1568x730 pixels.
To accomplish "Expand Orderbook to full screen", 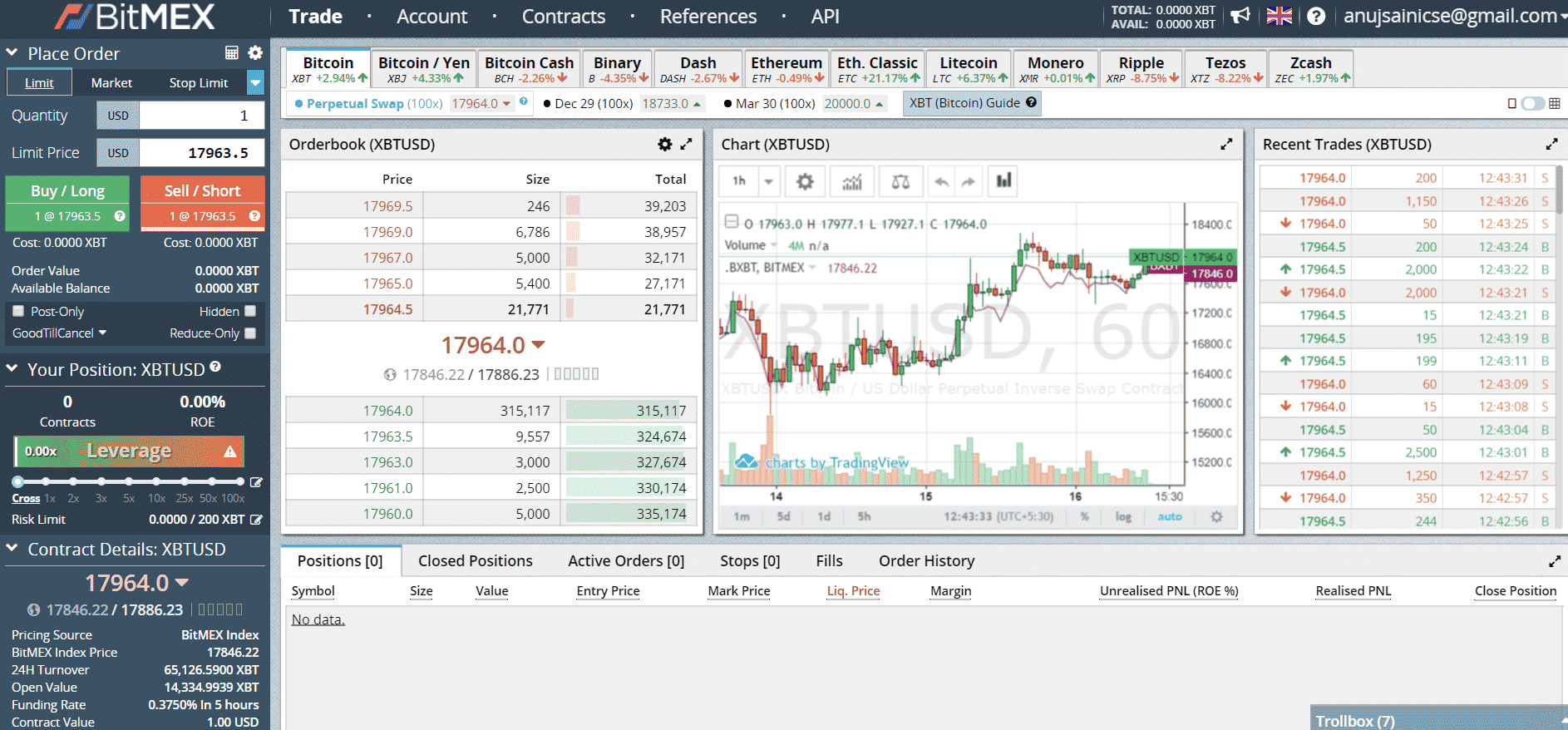I will coord(686,144).
